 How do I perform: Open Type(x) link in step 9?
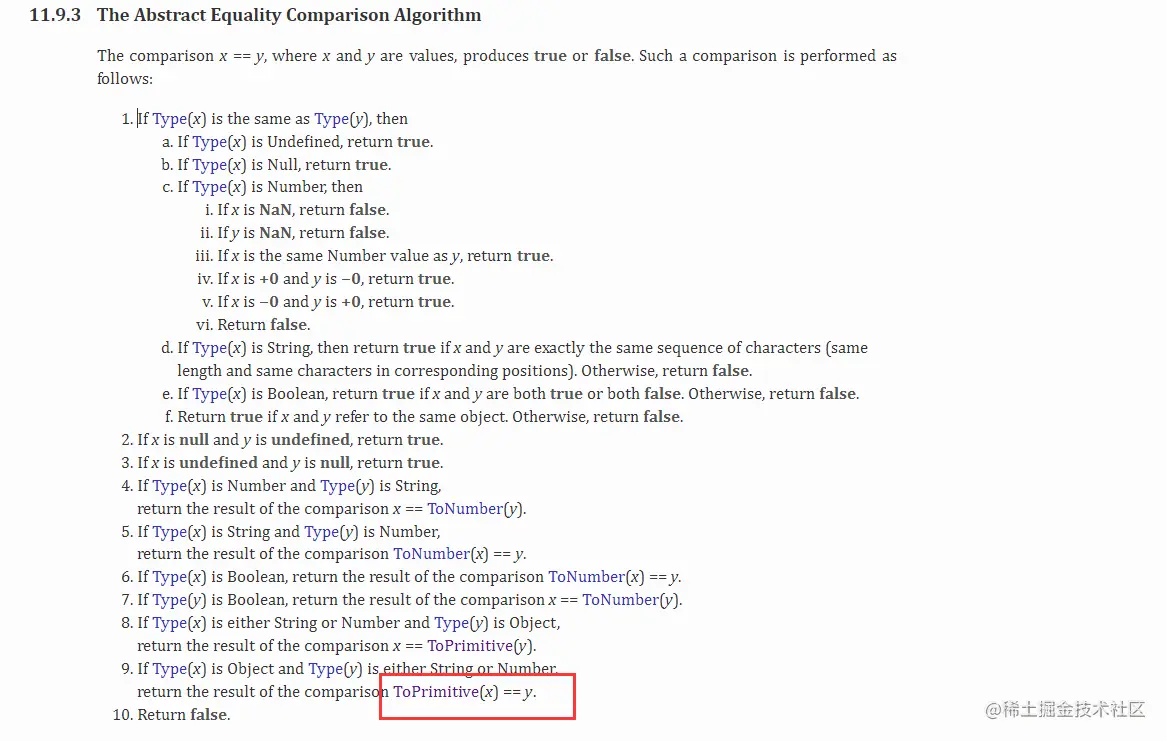(x=169, y=669)
